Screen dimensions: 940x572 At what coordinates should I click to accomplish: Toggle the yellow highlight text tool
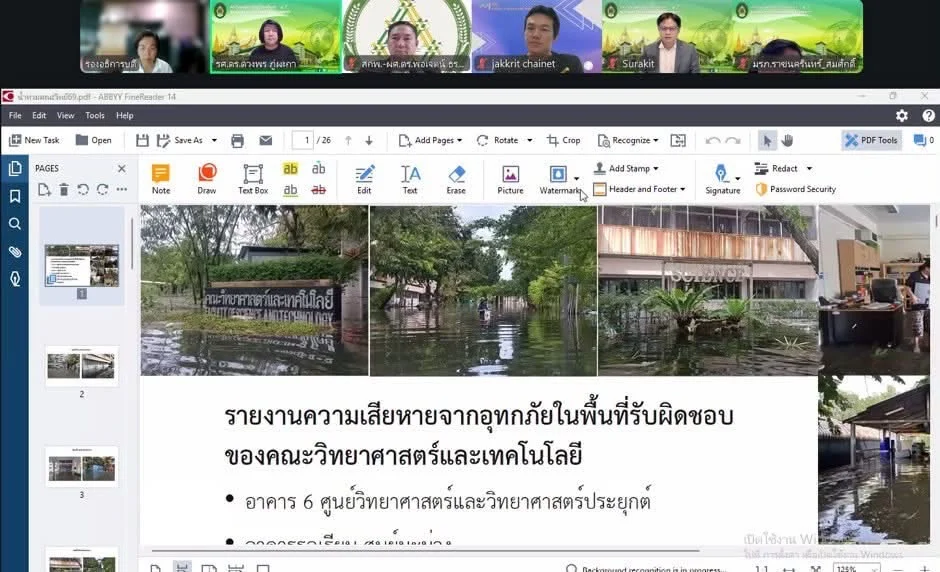click(x=290, y=169)
